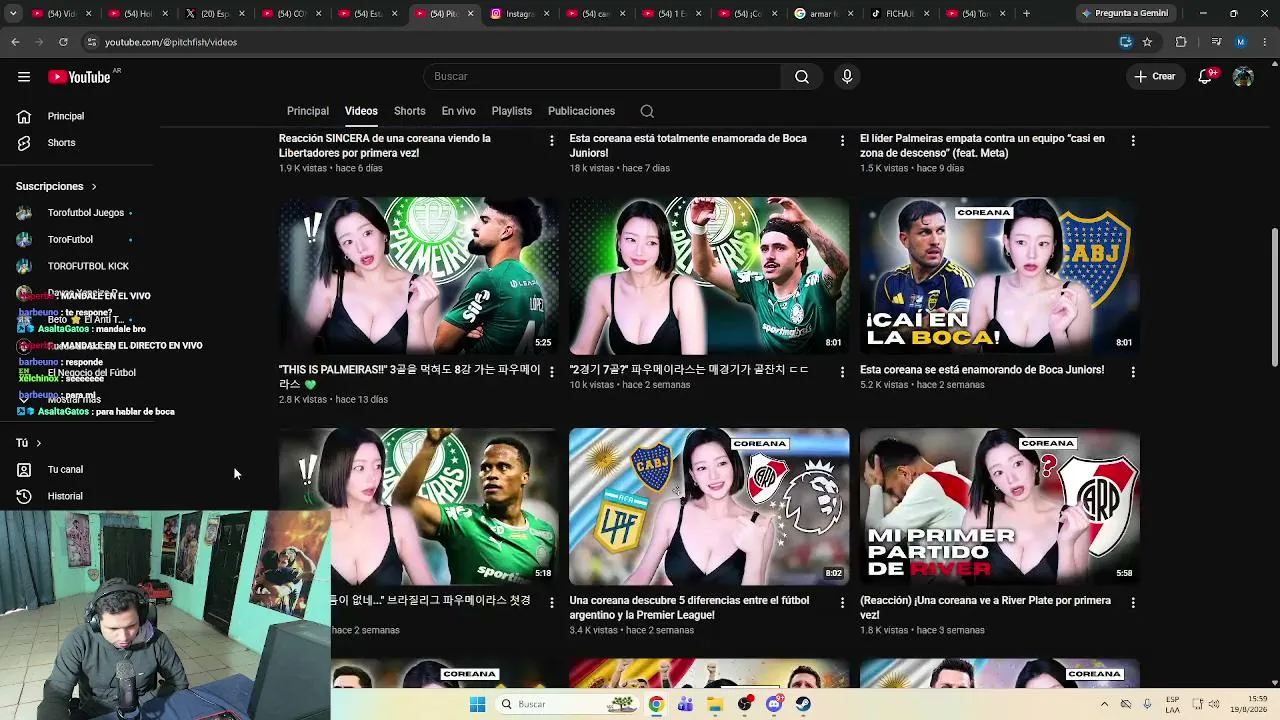Open the browser extensions puzzle icon
Image resolution: width=1280 pixels, height=720 pixels.
tap(1181, 42)
